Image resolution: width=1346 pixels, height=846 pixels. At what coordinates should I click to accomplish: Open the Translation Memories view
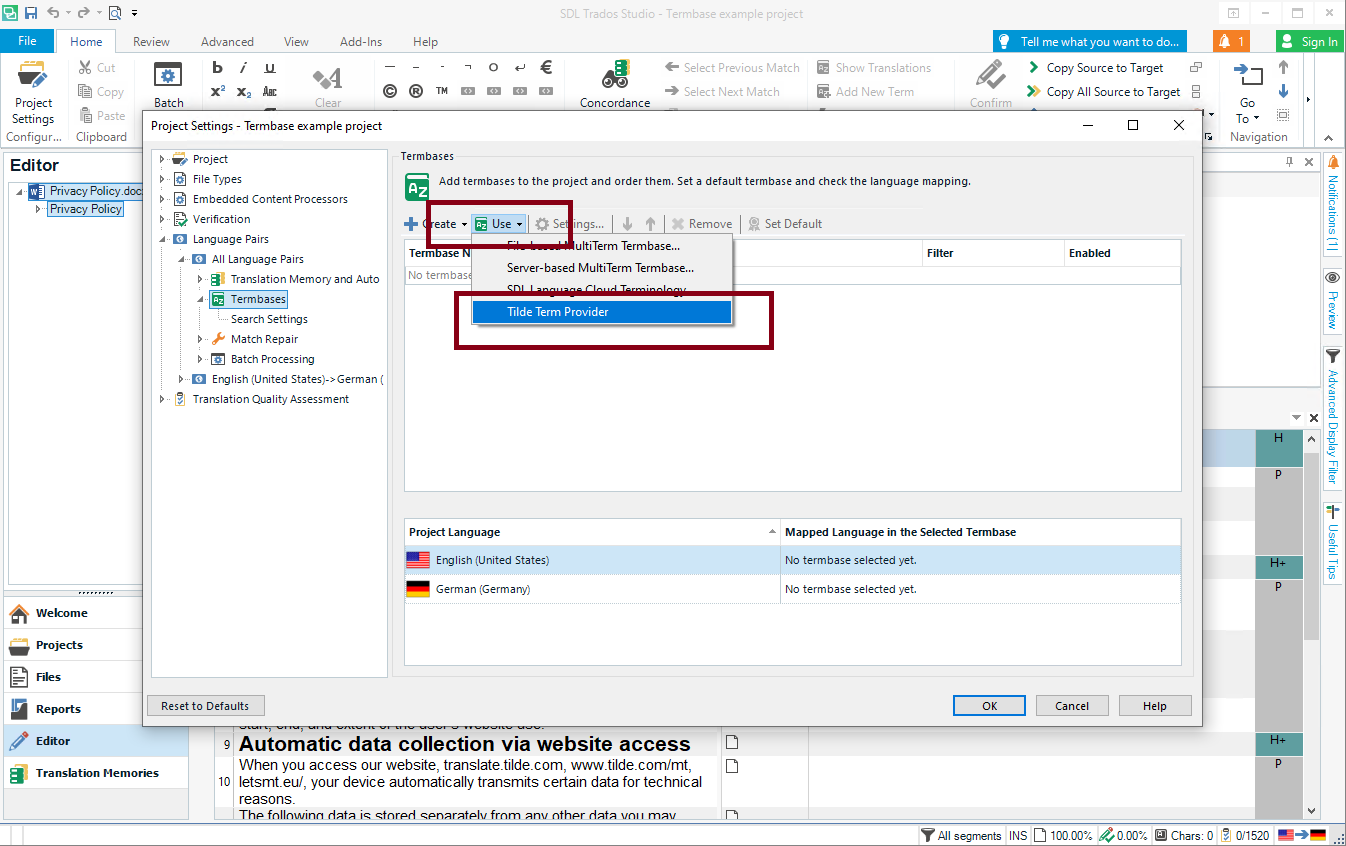click(97, 773)
